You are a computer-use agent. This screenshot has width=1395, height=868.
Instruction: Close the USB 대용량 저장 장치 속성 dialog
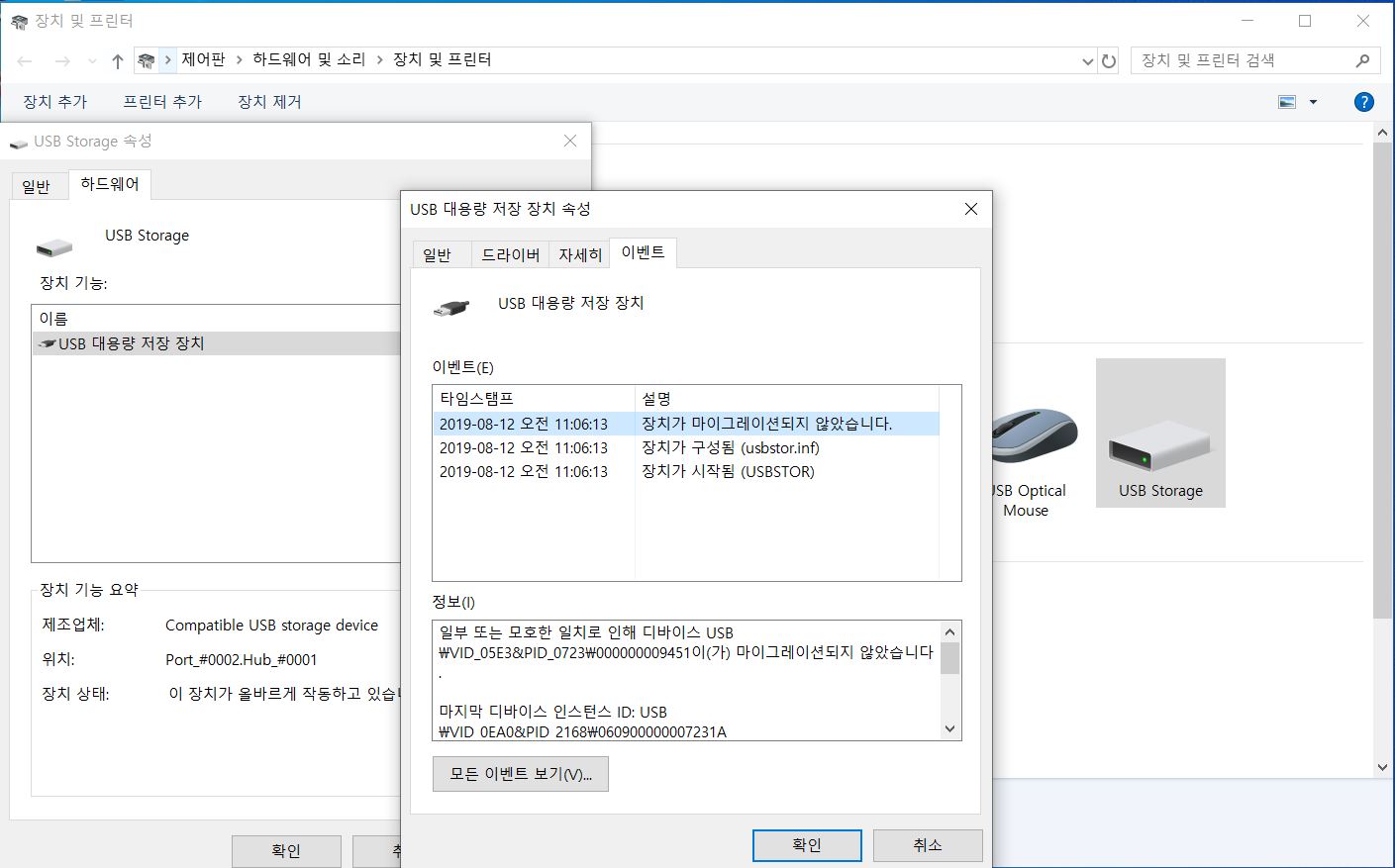[x=971, y=209]
